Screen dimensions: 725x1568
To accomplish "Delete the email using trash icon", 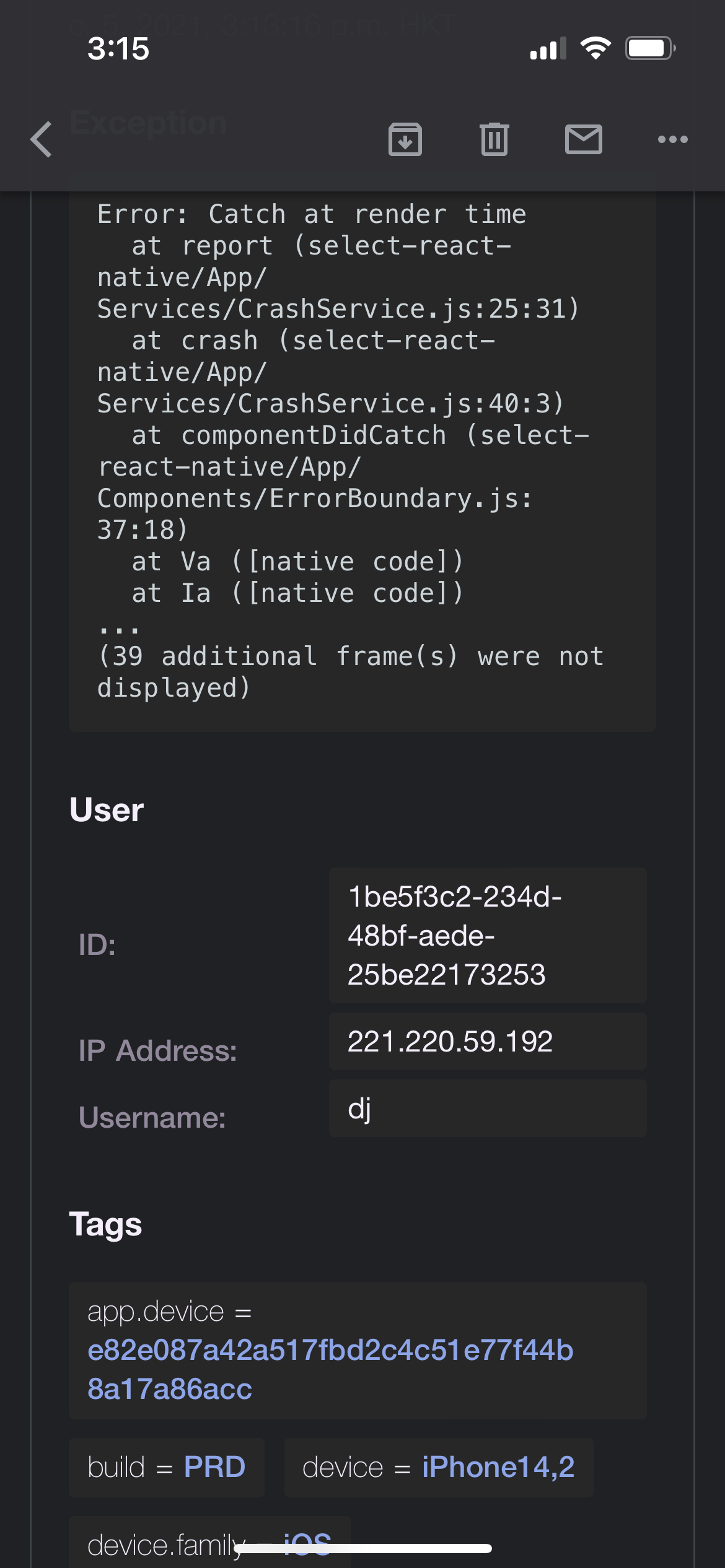I will (494, 139).
